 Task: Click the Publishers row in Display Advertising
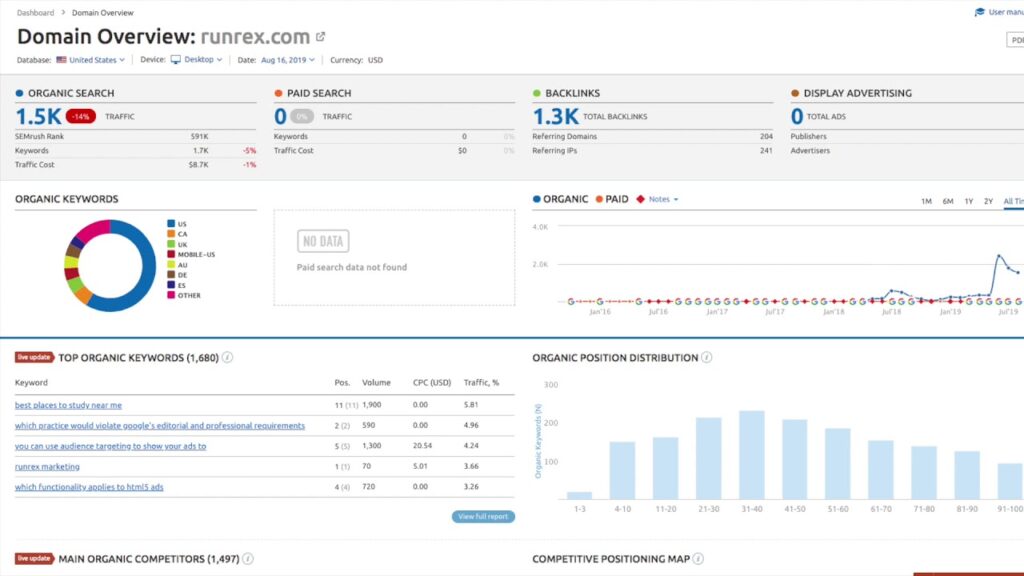[x=907, y=136]
